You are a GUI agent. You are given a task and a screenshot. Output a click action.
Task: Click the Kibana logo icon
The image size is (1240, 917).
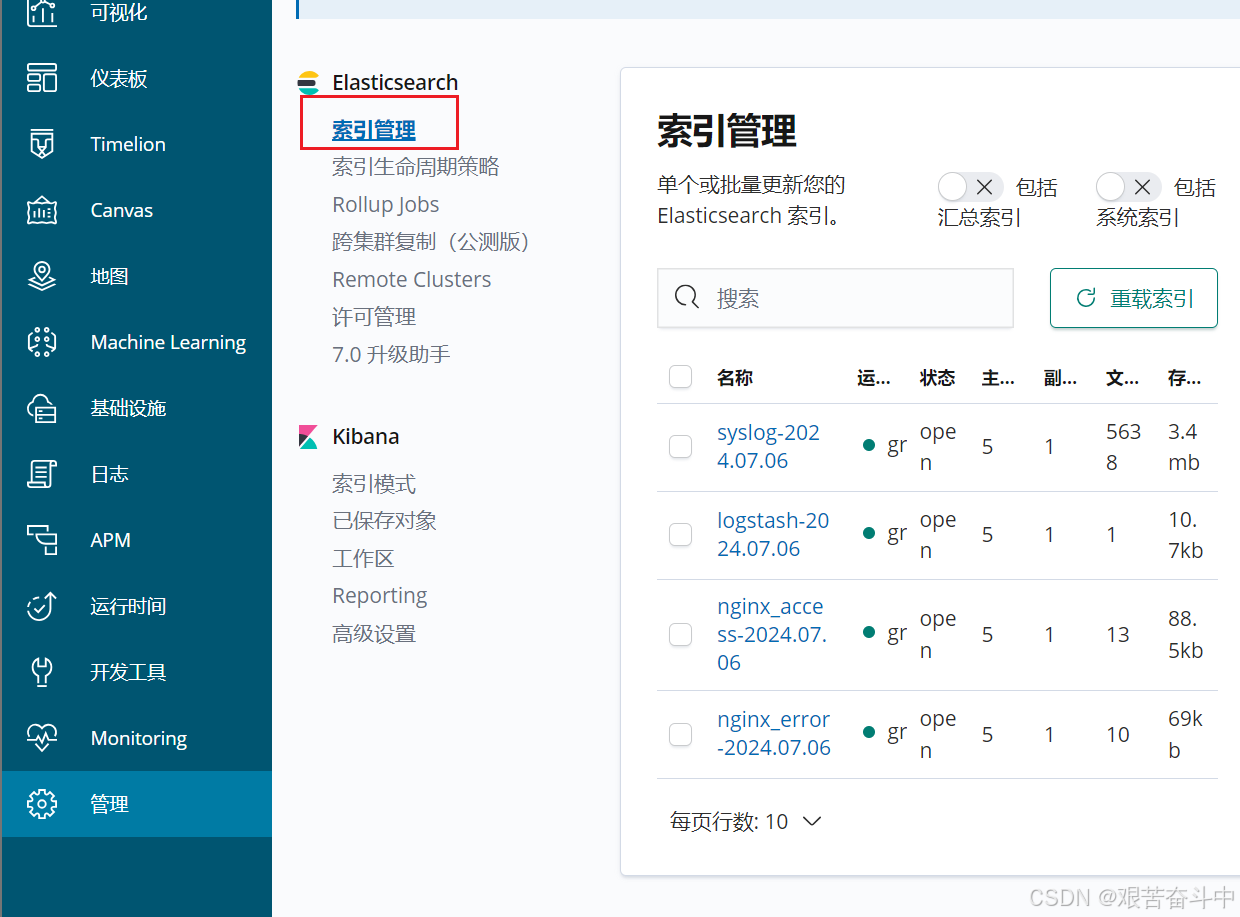(x=309, y=437)
